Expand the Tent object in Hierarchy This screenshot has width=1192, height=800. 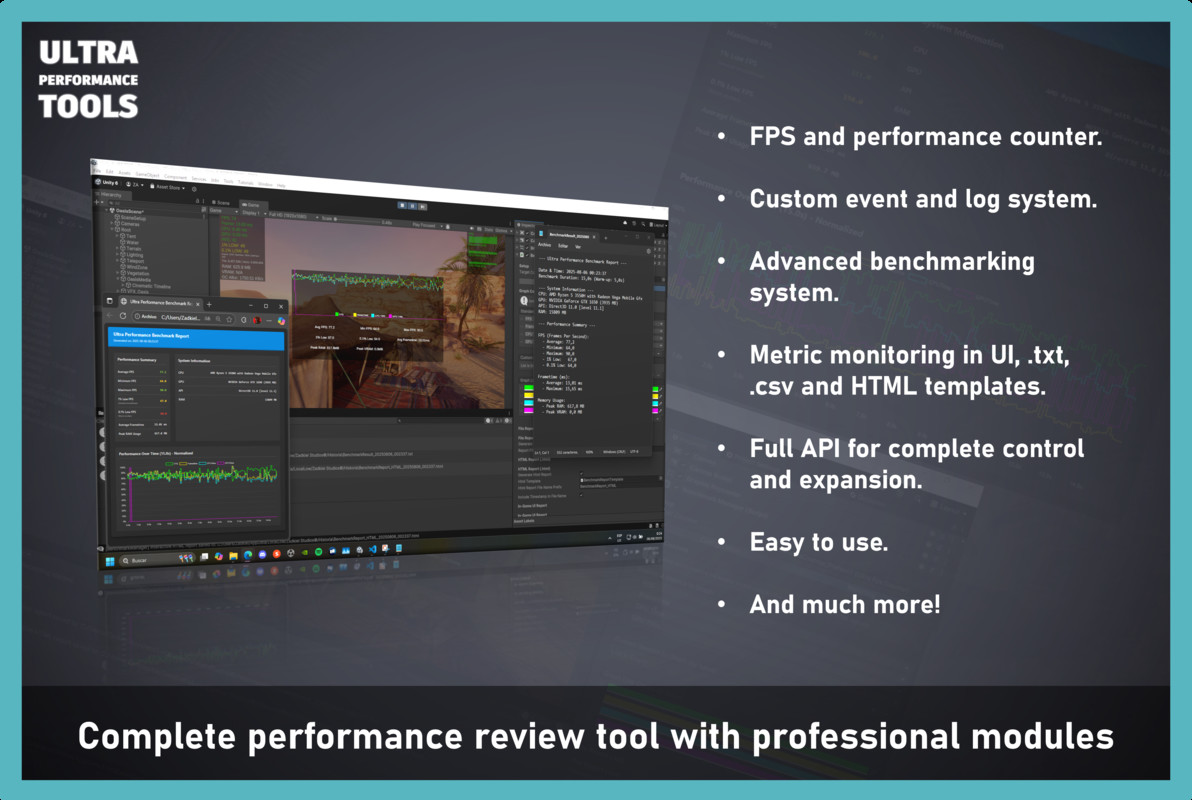pos(117,236)
